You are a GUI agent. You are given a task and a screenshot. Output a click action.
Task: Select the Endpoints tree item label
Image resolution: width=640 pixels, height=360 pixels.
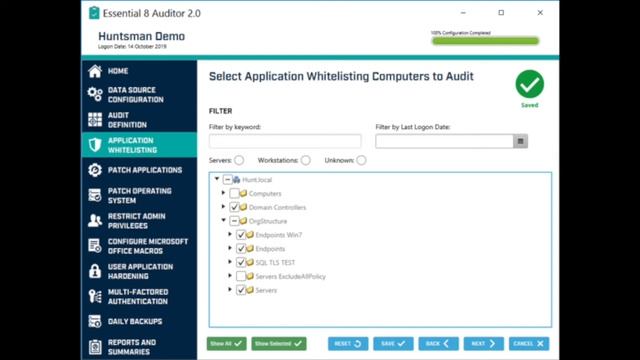tap(270, 249)
